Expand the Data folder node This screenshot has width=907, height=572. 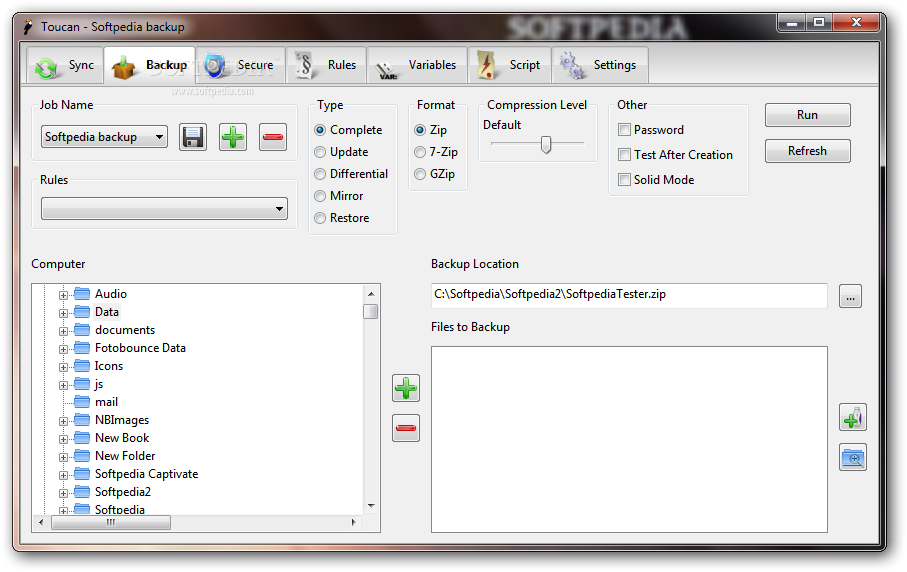point(63,313)
